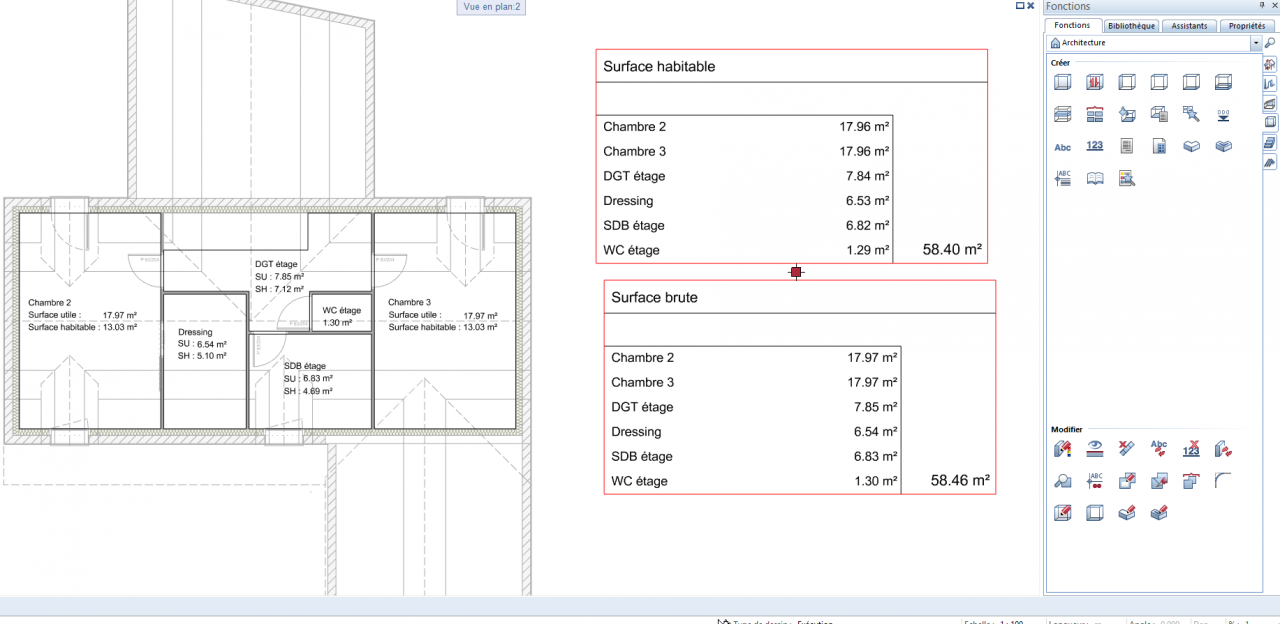The height and width of the screenshot is (624, 1280).
Task: Click SDB étage row label in Surface habitable table
Action: (634, 225)
